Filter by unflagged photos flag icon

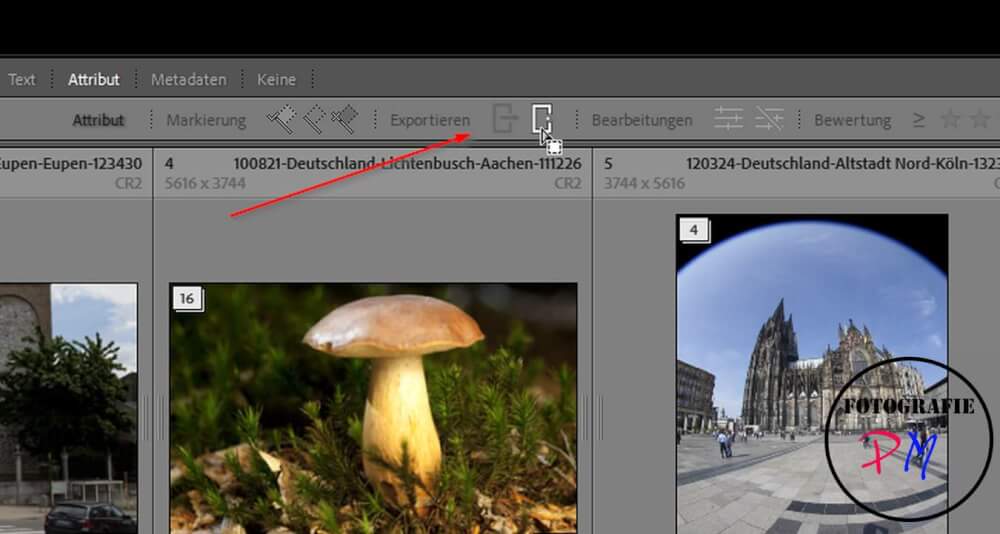(314, 119)
